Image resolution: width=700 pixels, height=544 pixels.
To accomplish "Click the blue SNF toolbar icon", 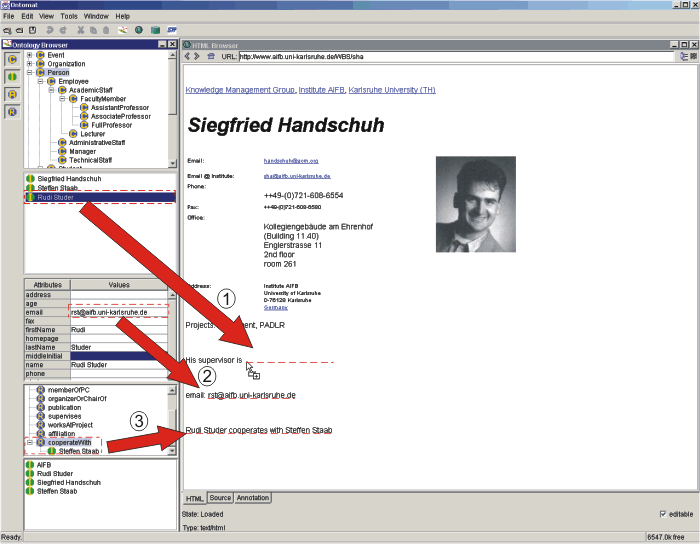I will tap(172, 30).
